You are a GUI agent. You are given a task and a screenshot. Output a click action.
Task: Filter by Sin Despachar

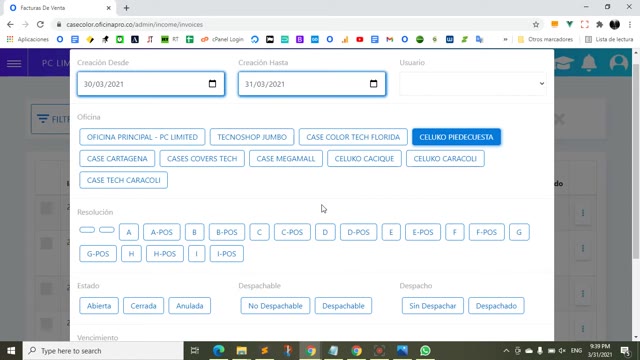[433, 306]
